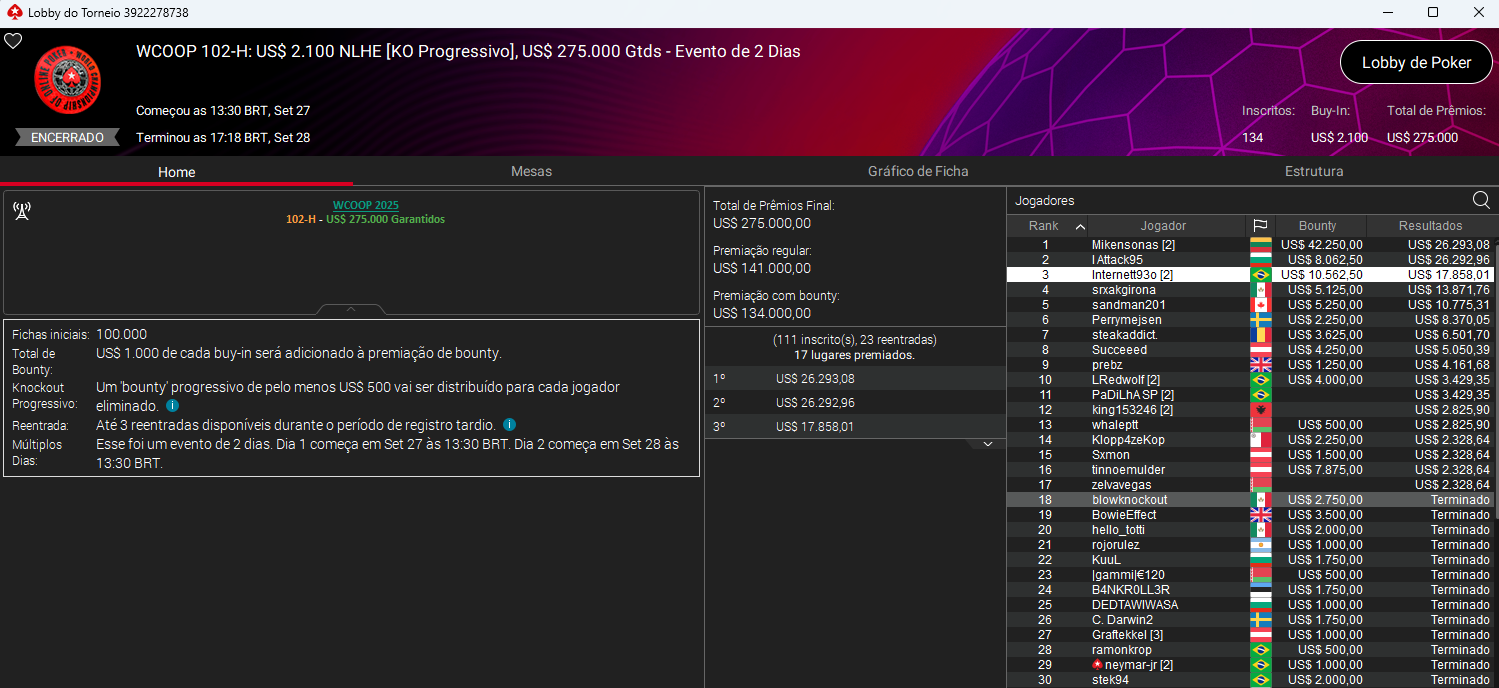Click the broadcast antenna icon
1499x688 pixels.
21,210
